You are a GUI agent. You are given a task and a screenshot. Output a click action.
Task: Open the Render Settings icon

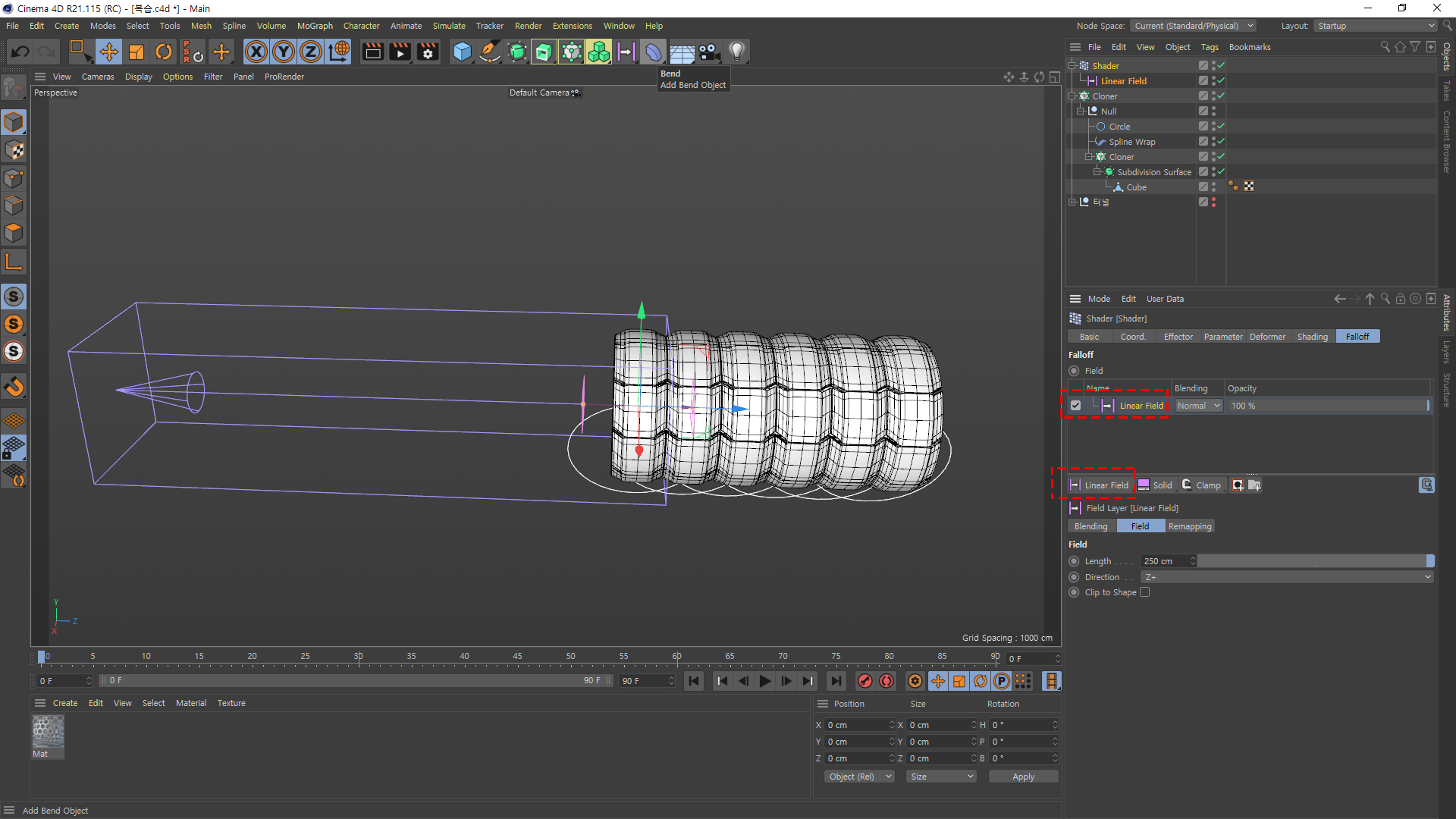click(x=428, y=52)
